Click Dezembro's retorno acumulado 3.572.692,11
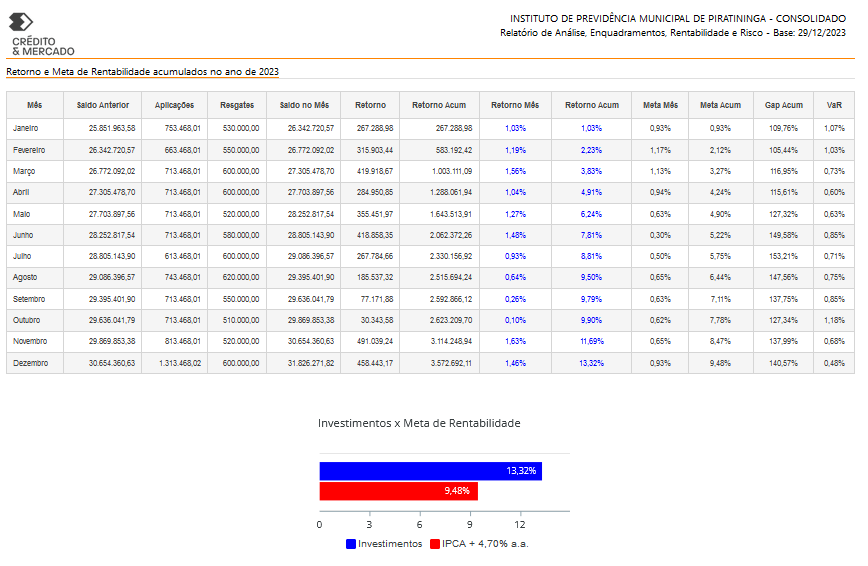This screenshot has height=566, width=868. coord(451,363)
